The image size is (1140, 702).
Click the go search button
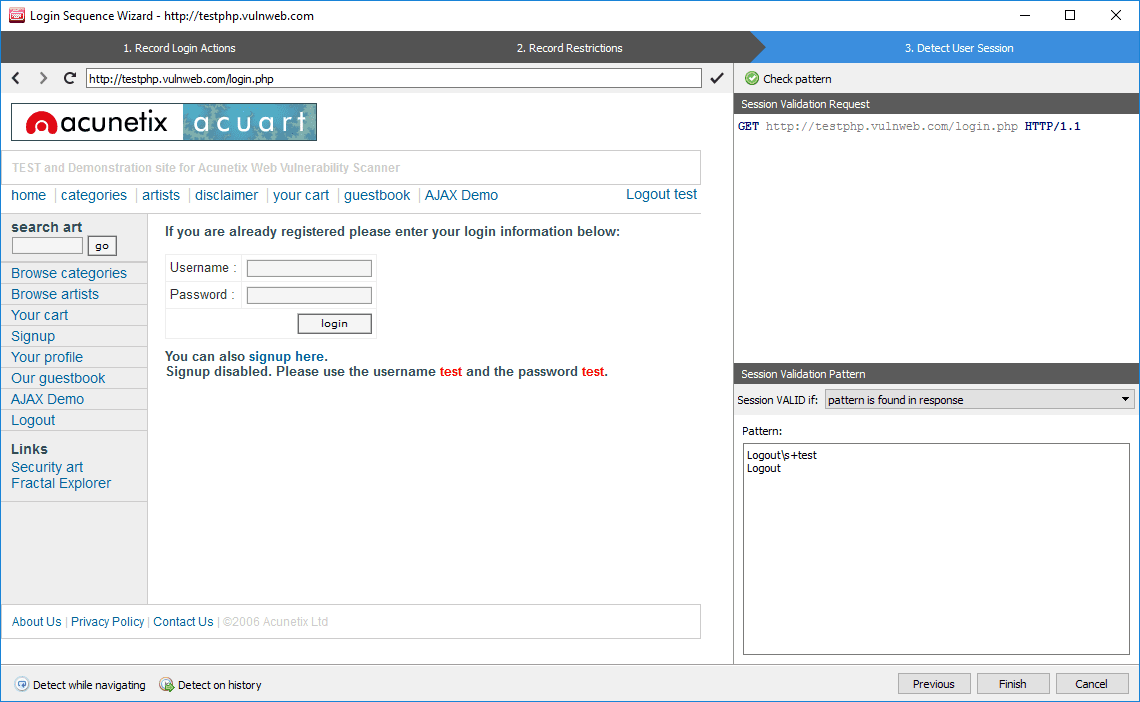pyautogui.click(x=102, y=246)
